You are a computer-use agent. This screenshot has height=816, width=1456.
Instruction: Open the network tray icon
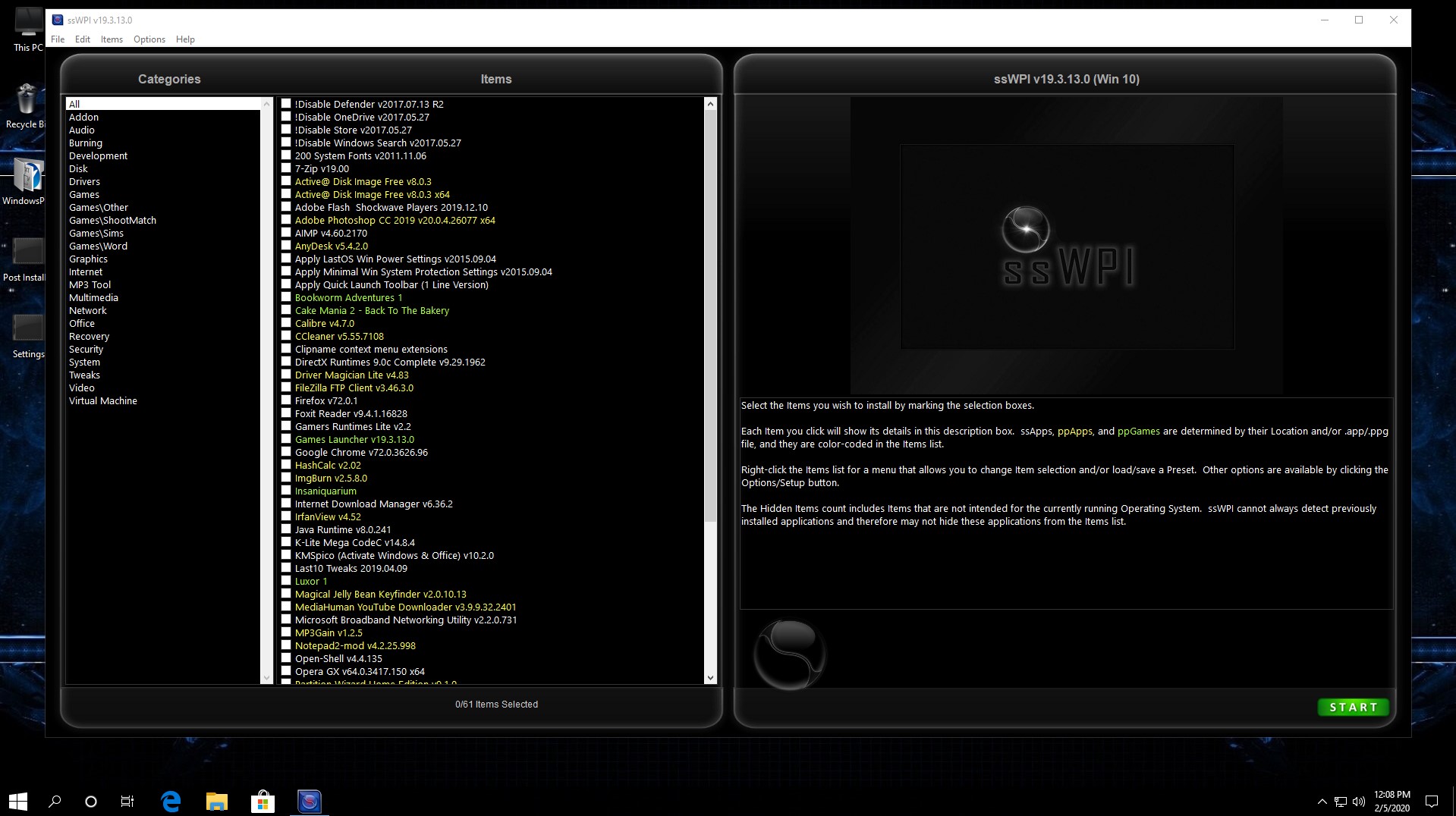pos(1341,802)
